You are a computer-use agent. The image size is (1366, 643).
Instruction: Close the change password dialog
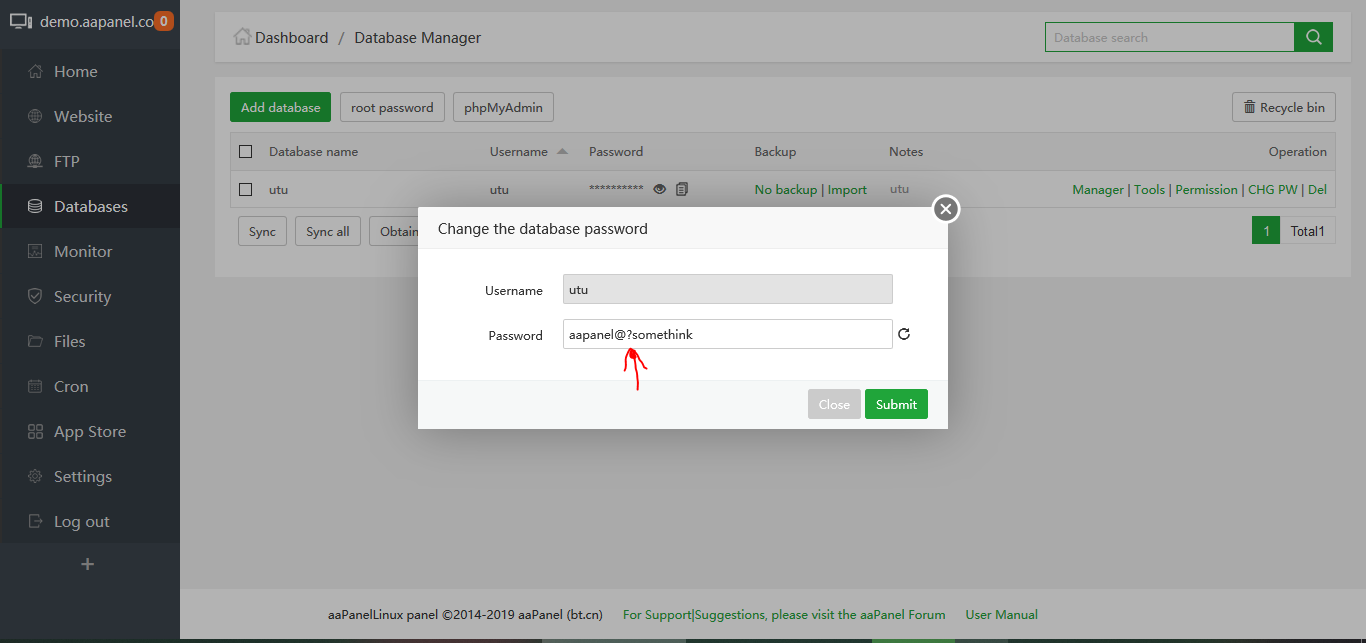pos(946,209)
